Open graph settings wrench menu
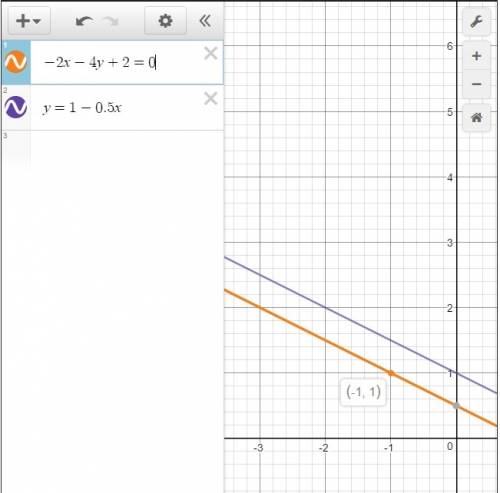Viewport: 500px width, 493px height. [x=476, y=22]
